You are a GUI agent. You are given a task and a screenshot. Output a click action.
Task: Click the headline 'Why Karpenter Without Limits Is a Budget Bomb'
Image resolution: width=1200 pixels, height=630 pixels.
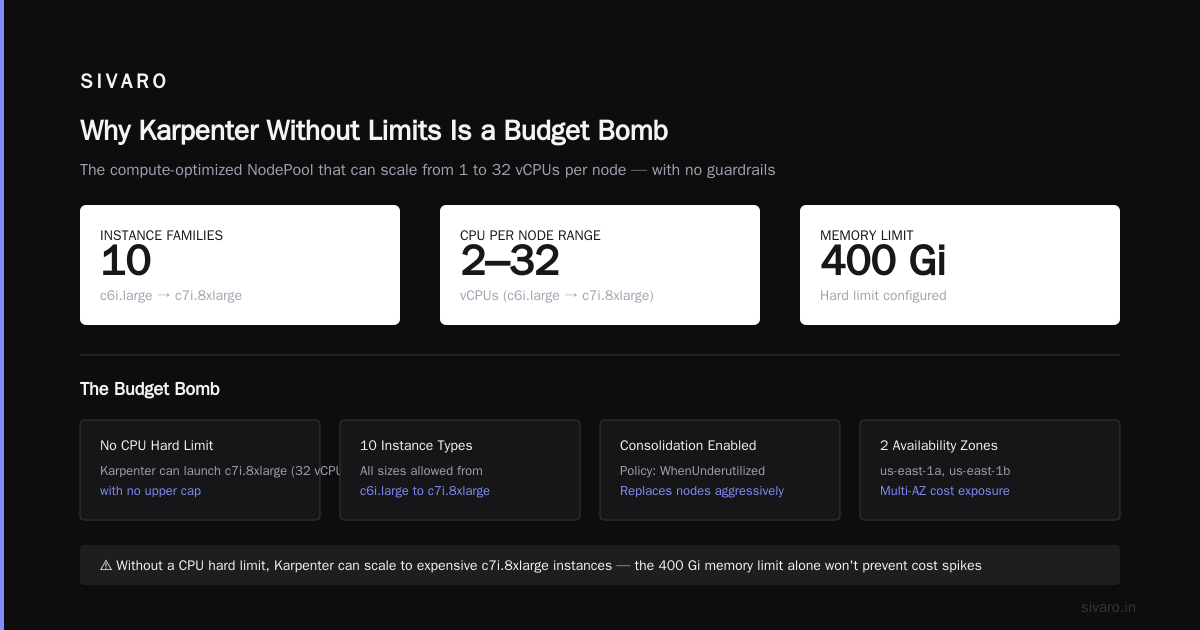point(374,131)
